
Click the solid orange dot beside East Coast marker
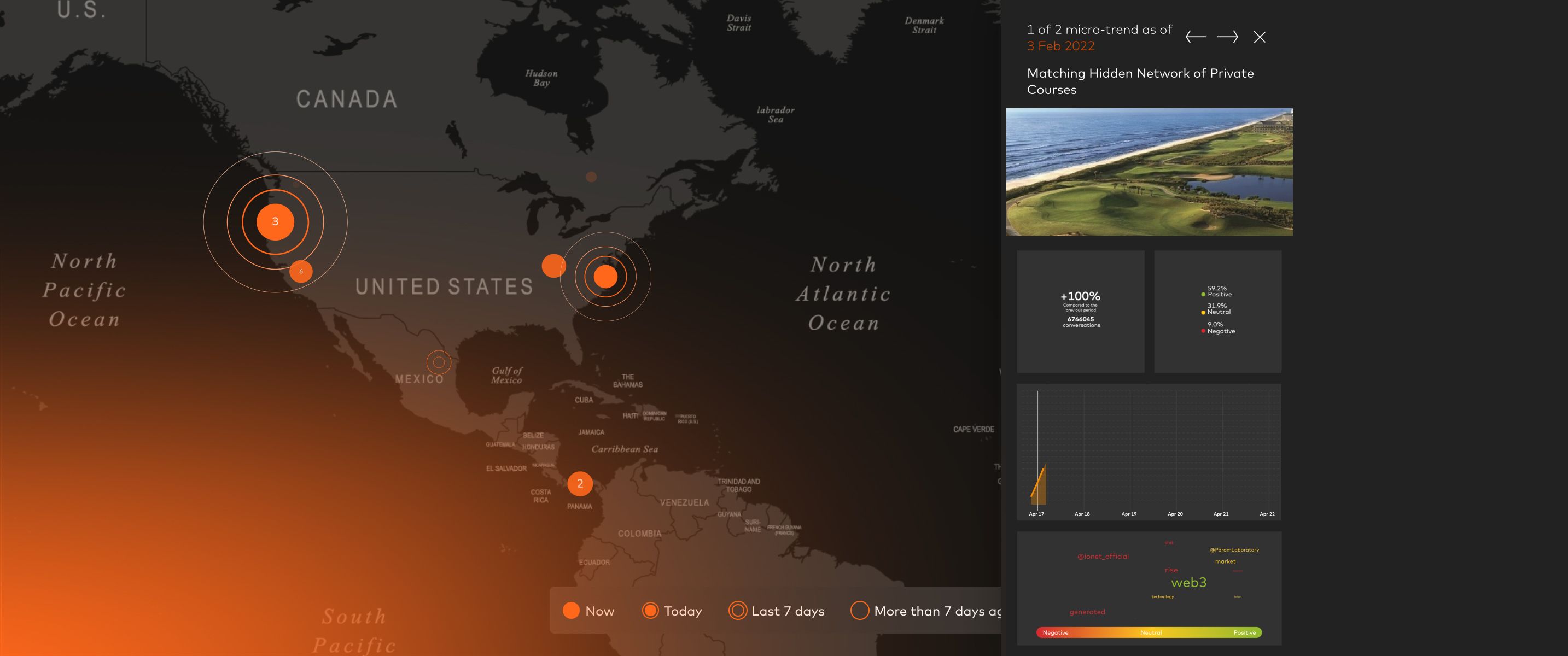[x=553, y=266]
